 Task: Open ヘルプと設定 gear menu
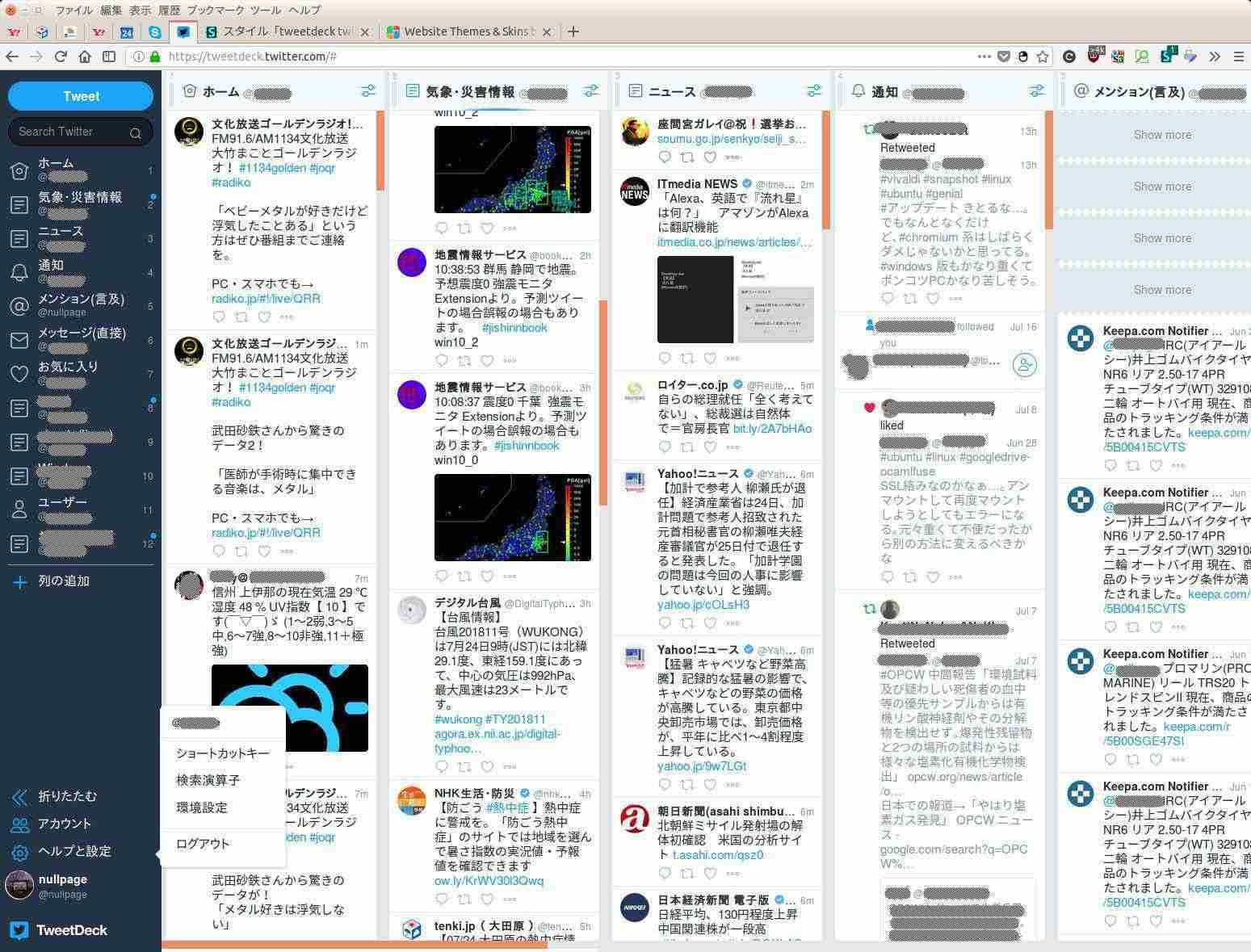pos(61,852)
